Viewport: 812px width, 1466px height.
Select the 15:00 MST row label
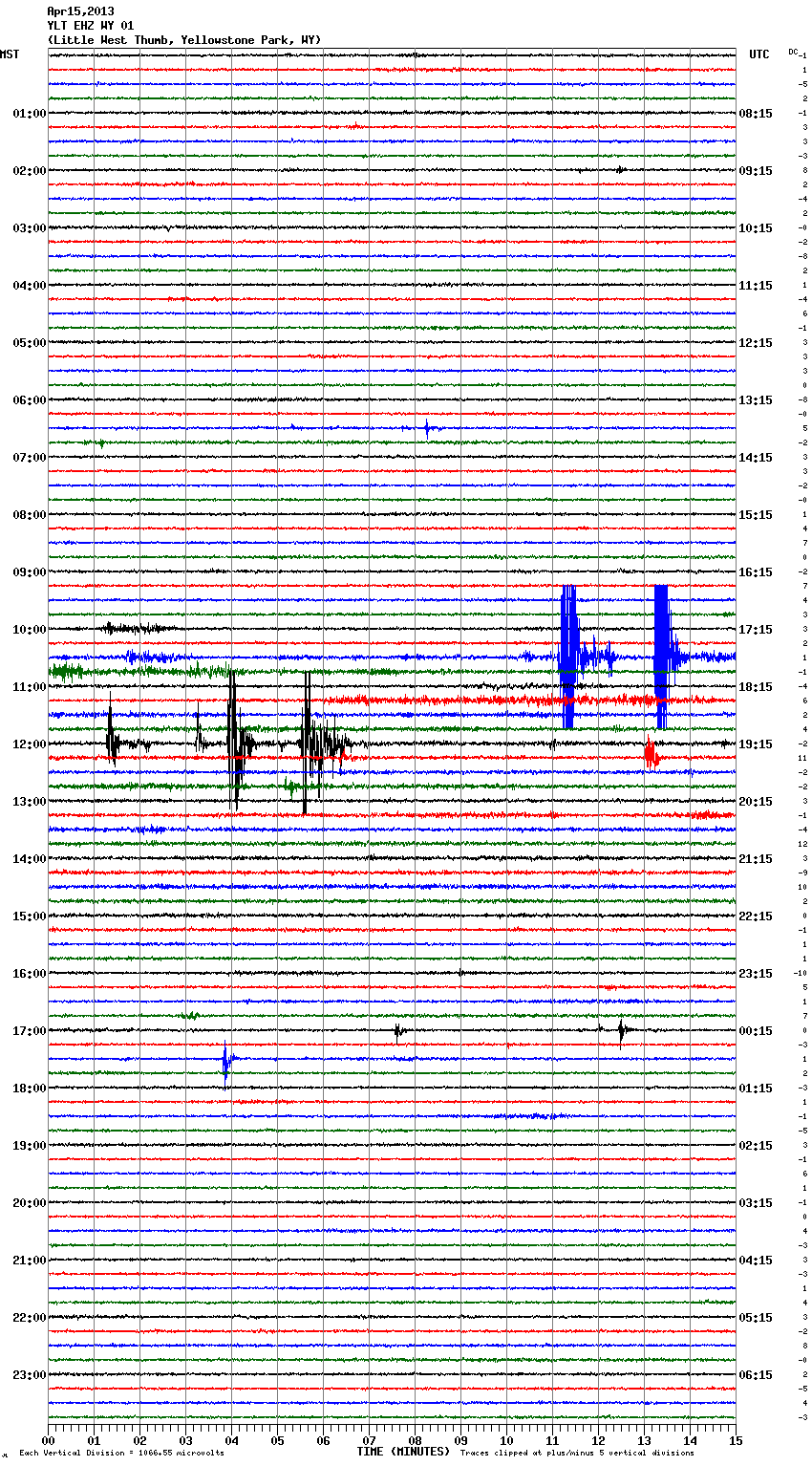[30, 916]
